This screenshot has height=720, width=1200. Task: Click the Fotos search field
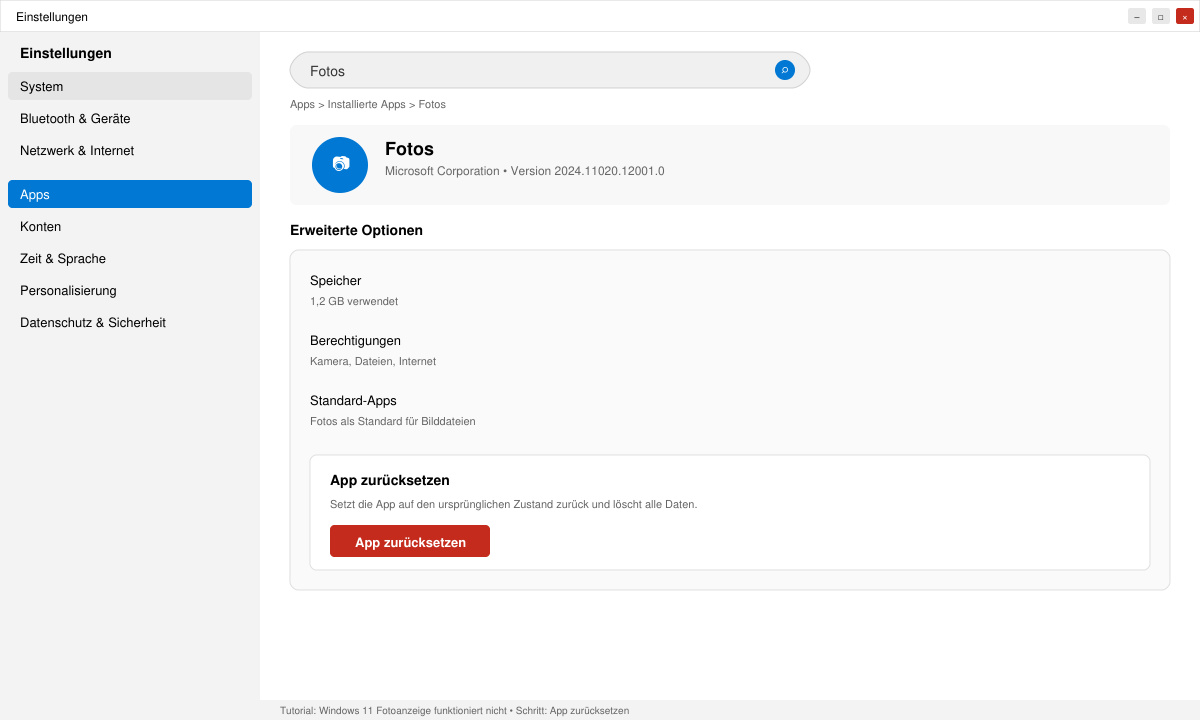click(x=550, y=70)
